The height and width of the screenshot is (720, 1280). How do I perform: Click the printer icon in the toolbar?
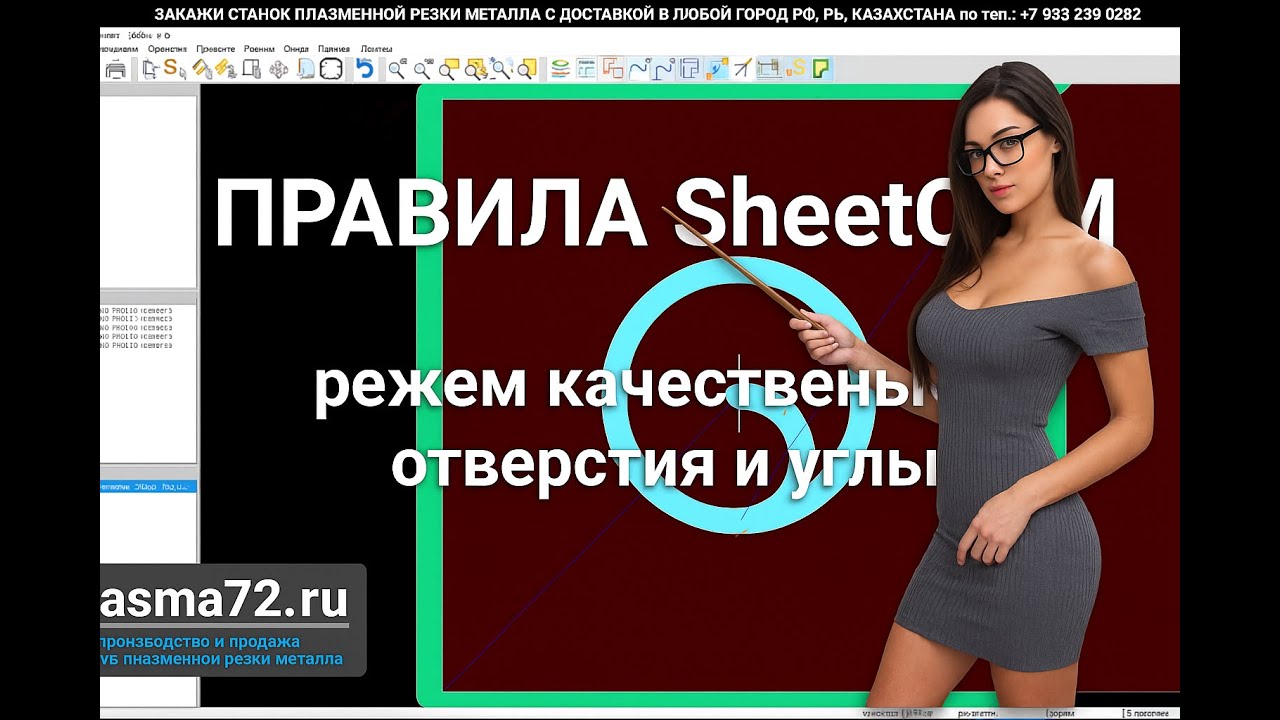pyautogui.click(x=116, y=69)
